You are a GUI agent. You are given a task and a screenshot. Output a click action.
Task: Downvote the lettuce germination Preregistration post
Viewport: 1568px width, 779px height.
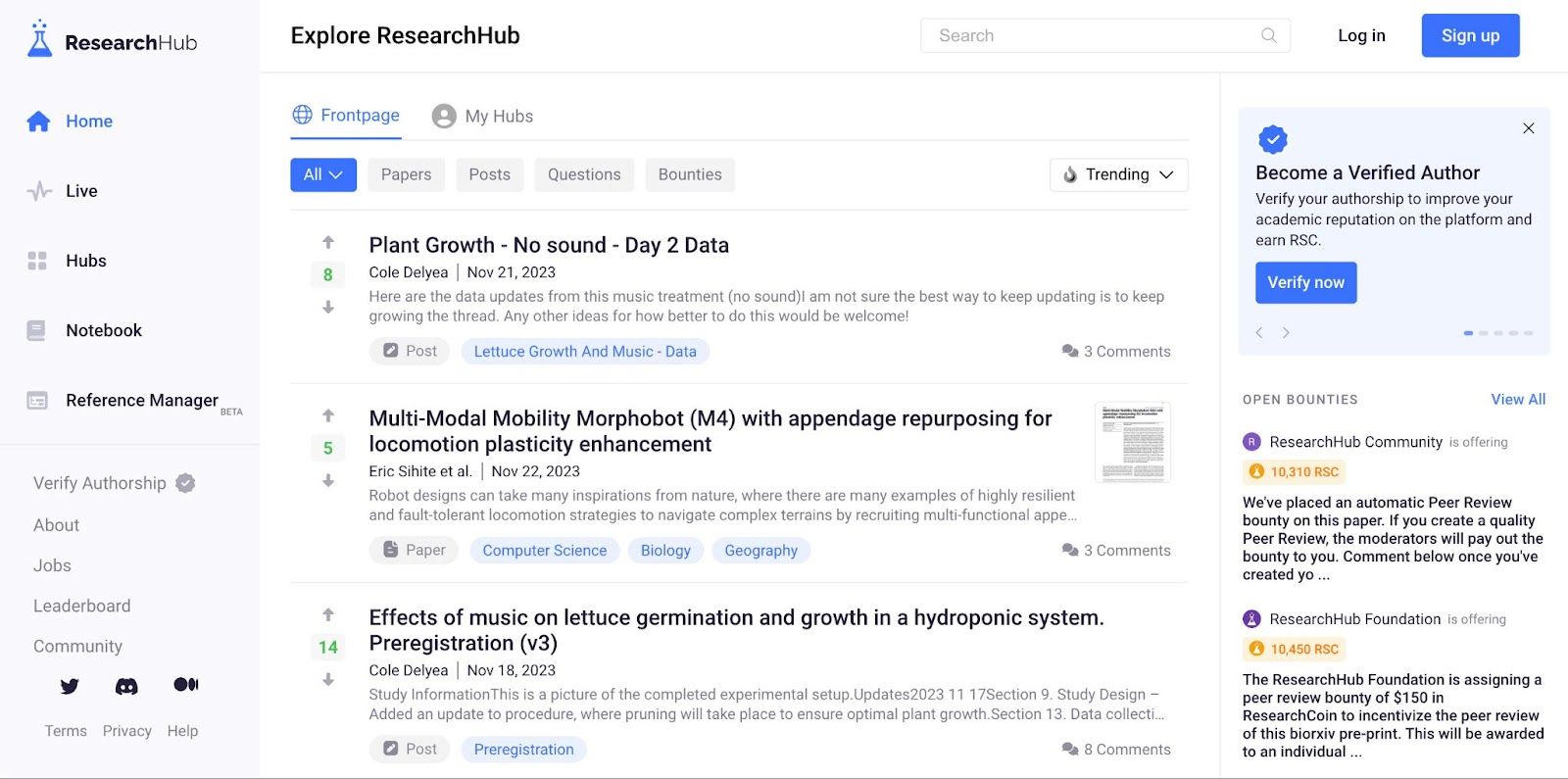click(x=328, y=679)
